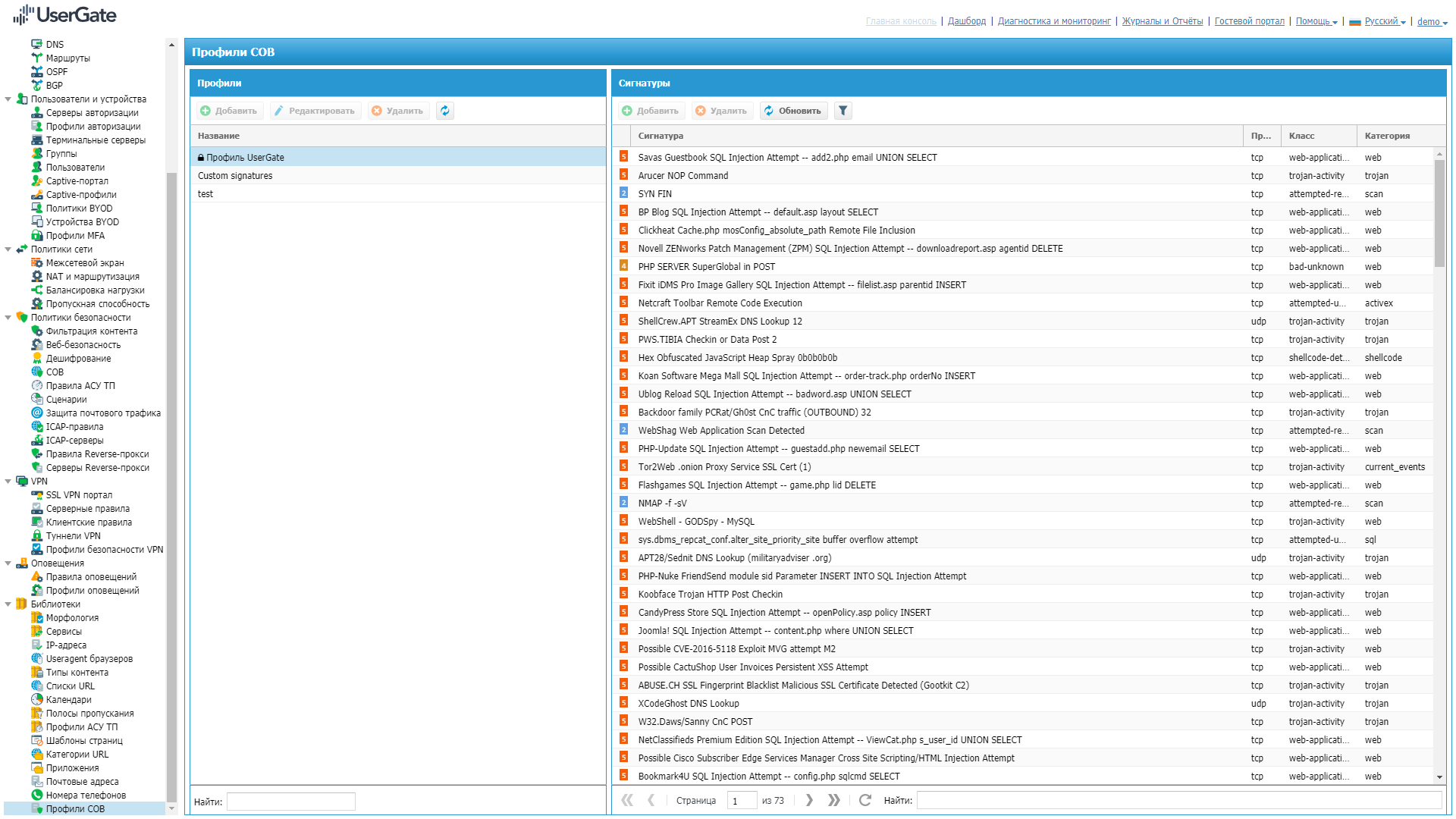Collapse the VPN tree section
This screenshot has width=1456, height=819.
click(x=8, y=482)
